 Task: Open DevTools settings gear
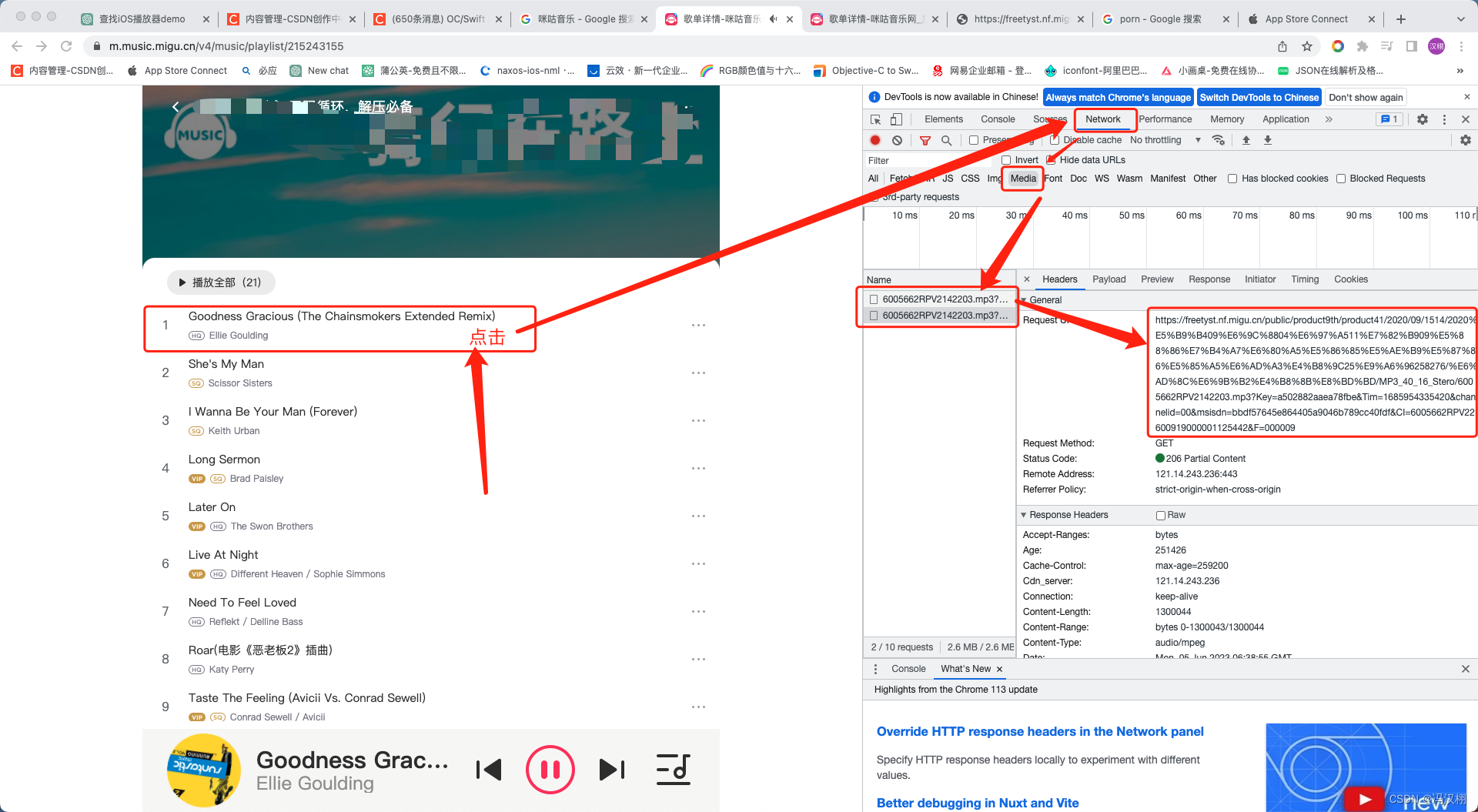click(x=1423, y=119)
